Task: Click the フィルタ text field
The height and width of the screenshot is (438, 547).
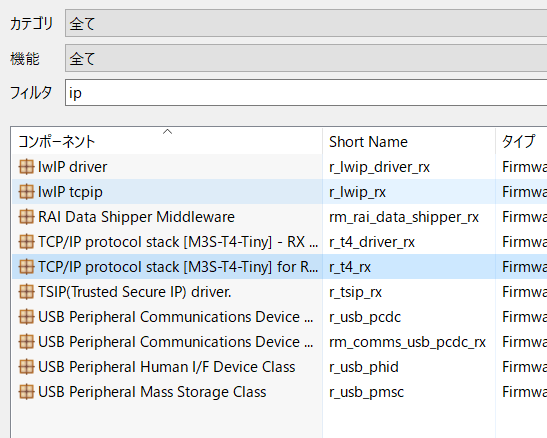Action: (x=306, y=93)
